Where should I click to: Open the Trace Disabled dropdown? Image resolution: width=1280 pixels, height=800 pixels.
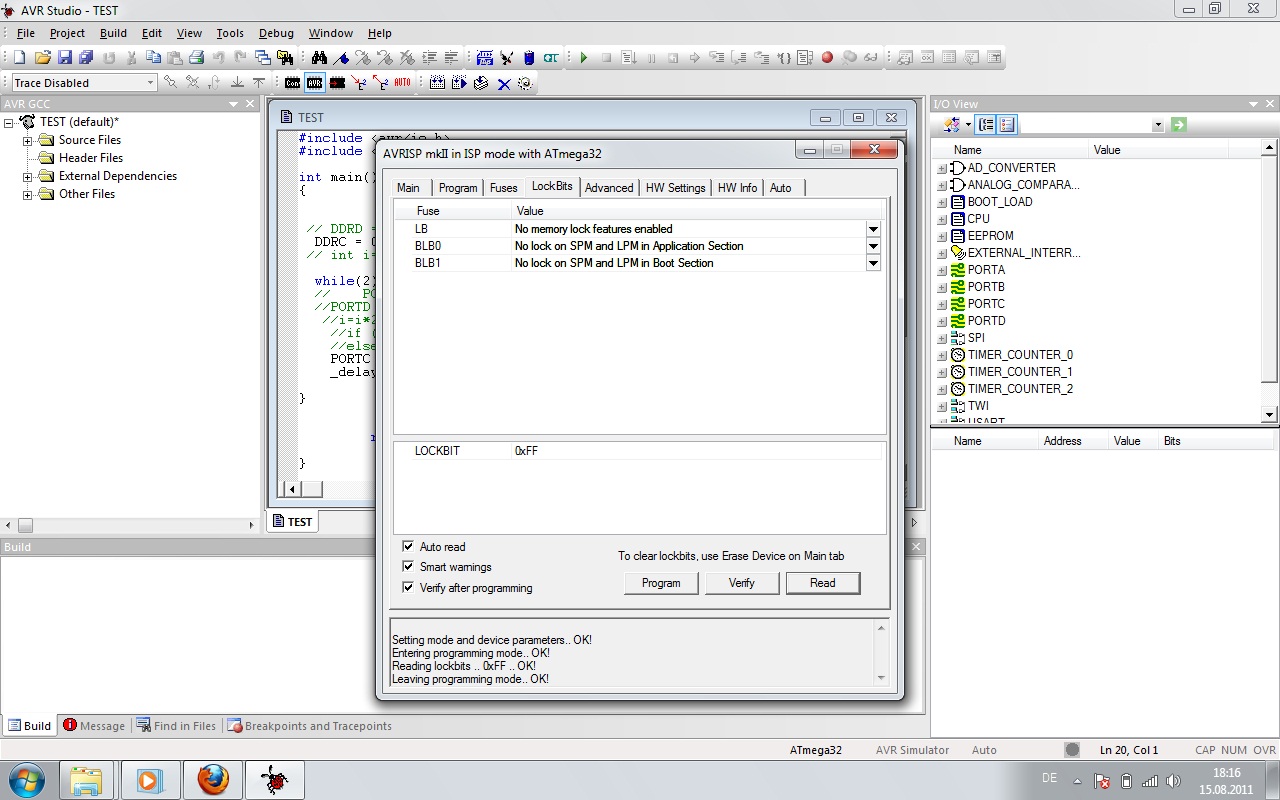click(x=151, y=83)
